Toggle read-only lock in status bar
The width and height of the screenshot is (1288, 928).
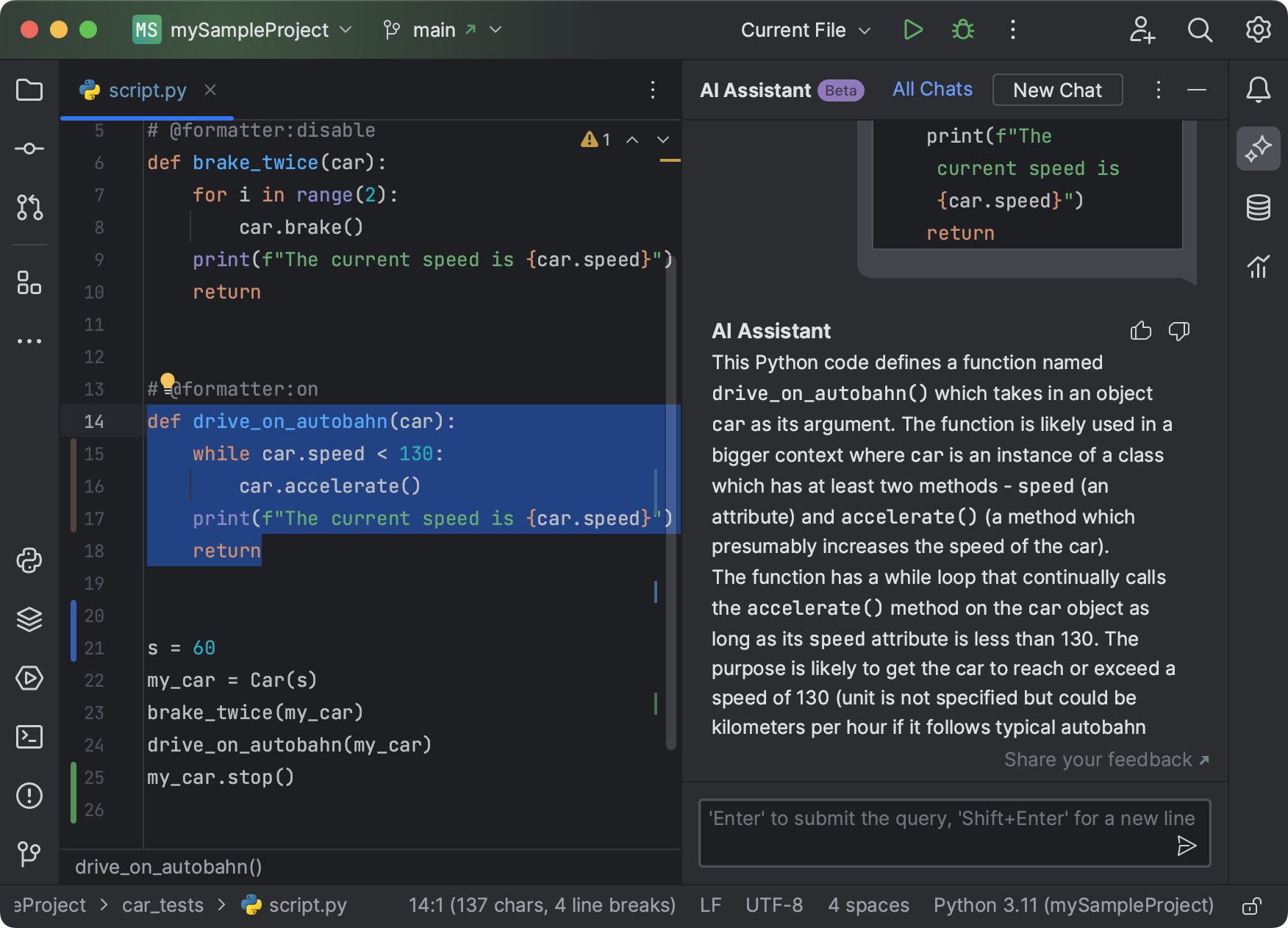pos(1252,905)
